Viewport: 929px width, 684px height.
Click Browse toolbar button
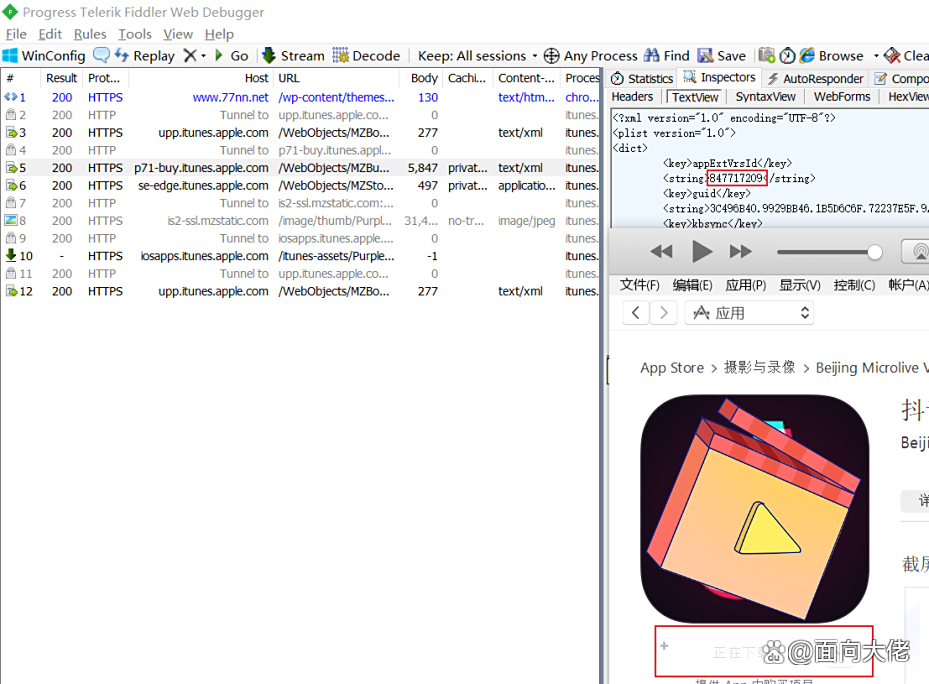[x=831, y=56]
